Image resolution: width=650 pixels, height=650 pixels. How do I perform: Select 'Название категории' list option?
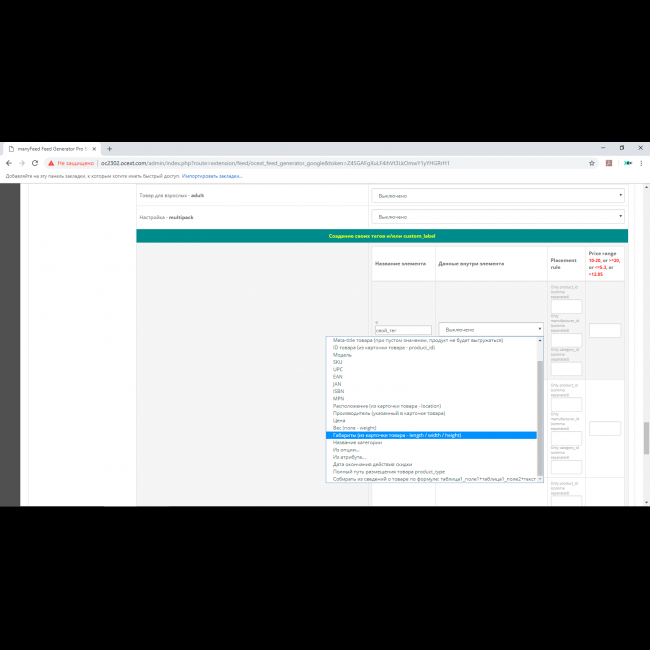[357, 442]
